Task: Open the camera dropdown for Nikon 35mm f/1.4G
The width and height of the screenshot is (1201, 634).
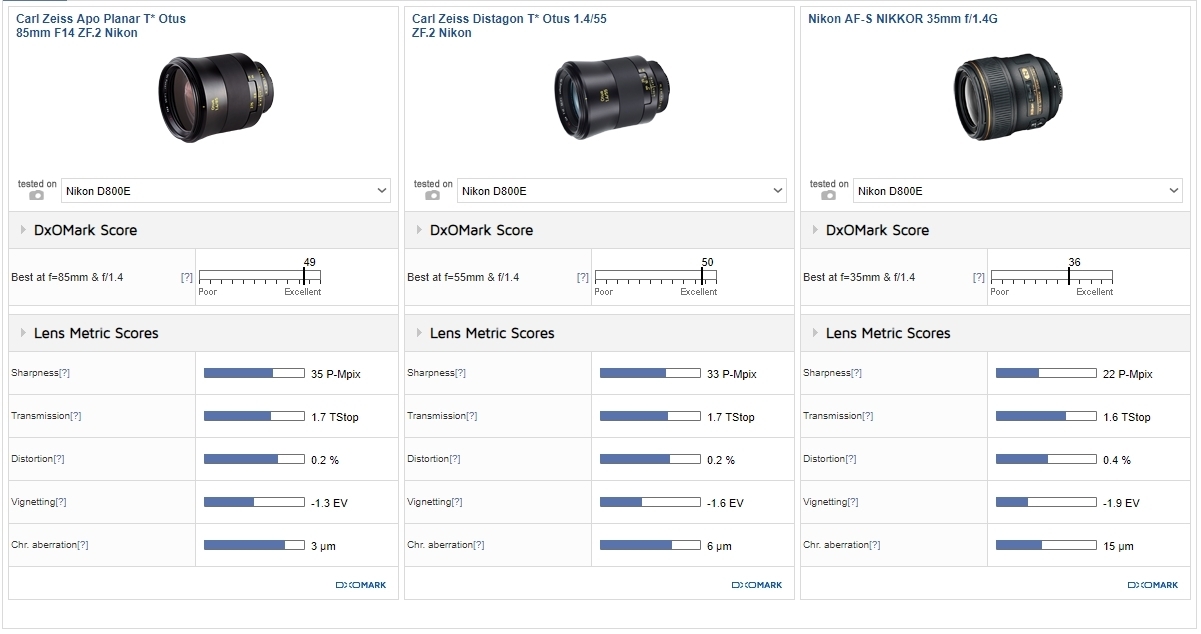Action: tap(1018, 191)
